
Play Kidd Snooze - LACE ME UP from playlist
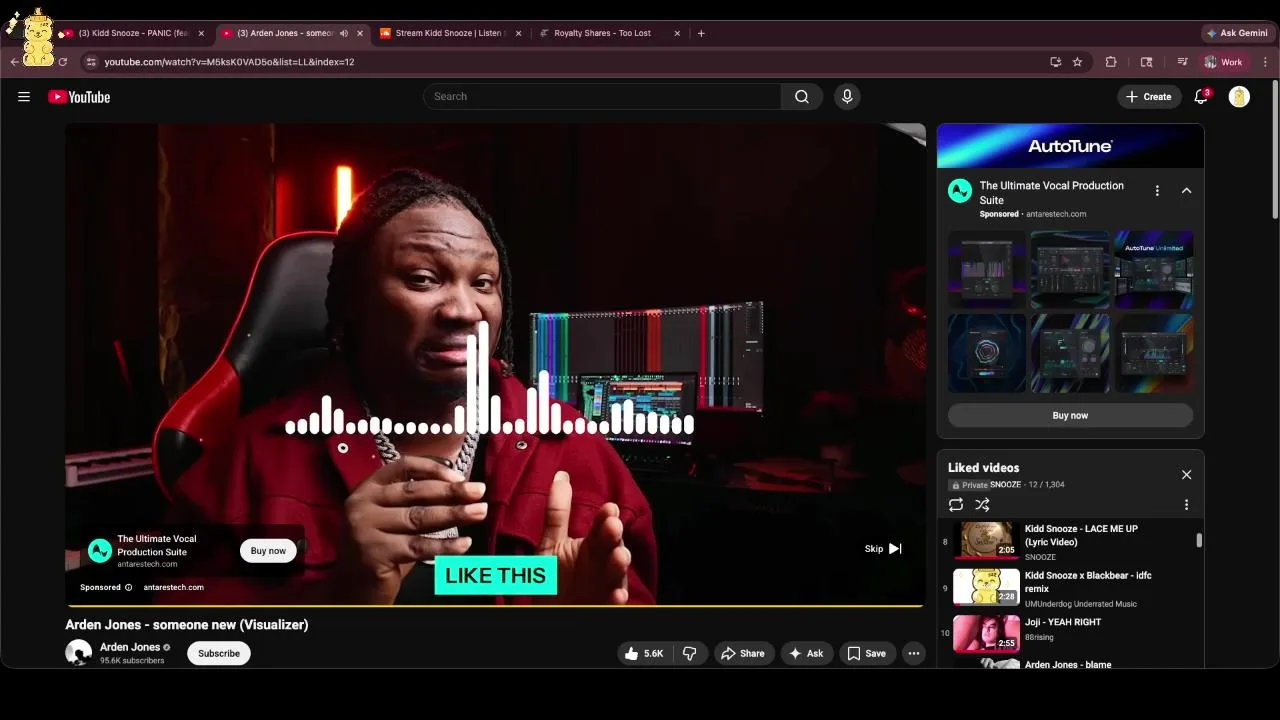(1070, 542)
